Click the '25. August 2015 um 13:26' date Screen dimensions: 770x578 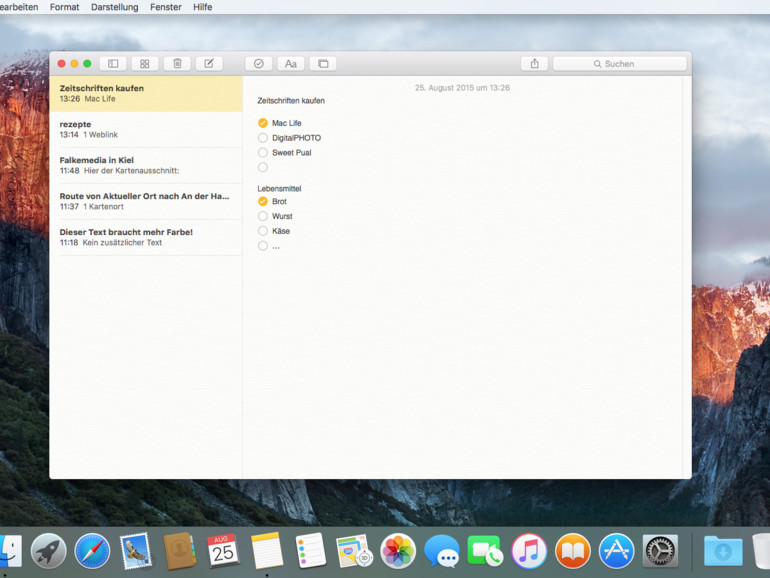point(462,88)
